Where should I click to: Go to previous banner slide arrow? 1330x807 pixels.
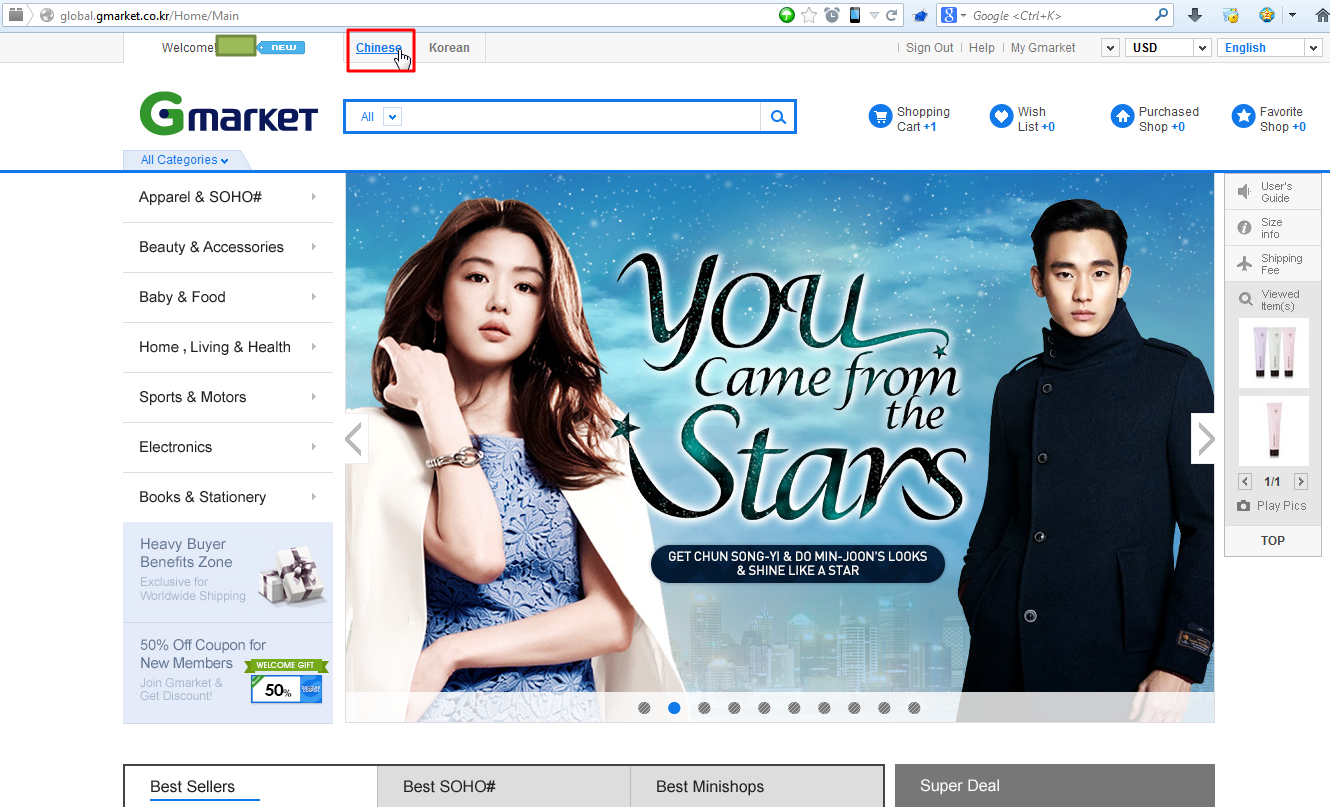tap(356, 438)
